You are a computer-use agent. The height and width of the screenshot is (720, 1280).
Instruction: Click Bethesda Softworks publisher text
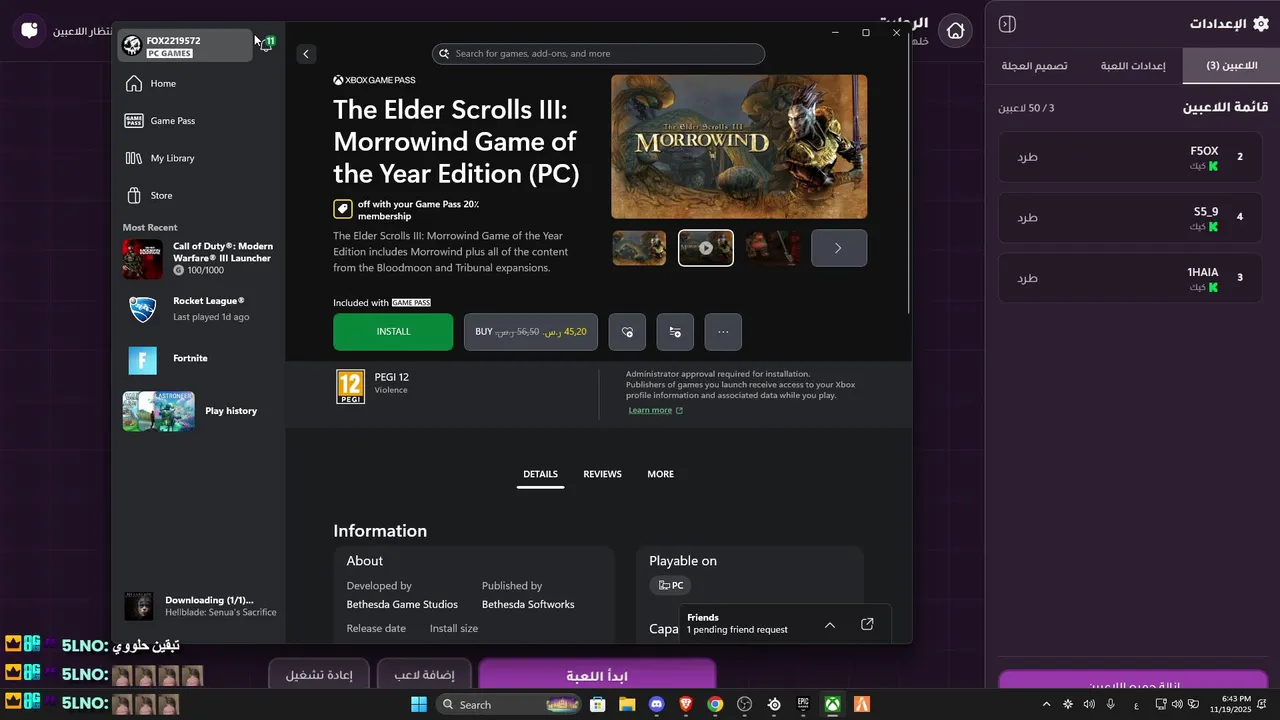[x=528, y=605]
